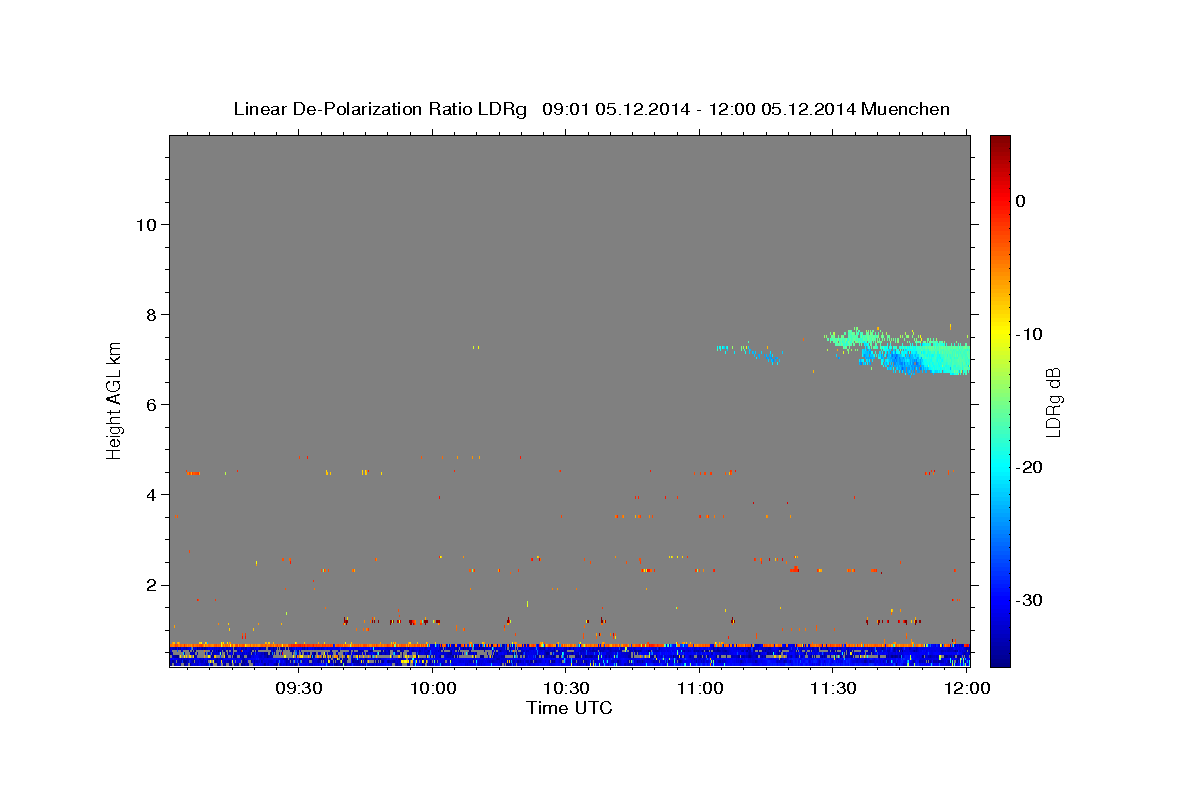
Task: Click the '11:30' time tick label
Action: pos(833,688)
